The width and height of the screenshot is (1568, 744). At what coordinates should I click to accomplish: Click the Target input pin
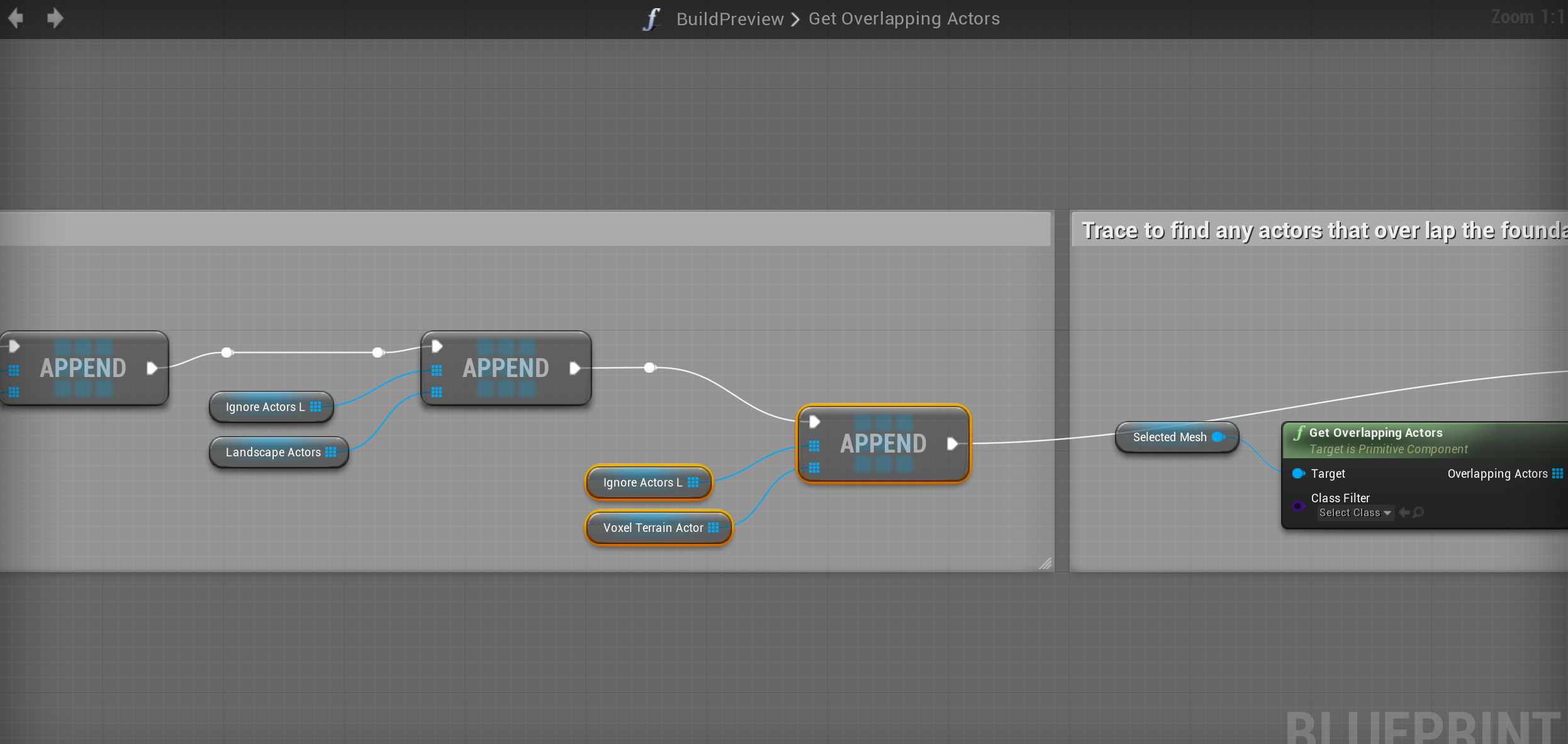click(1297, 473)
